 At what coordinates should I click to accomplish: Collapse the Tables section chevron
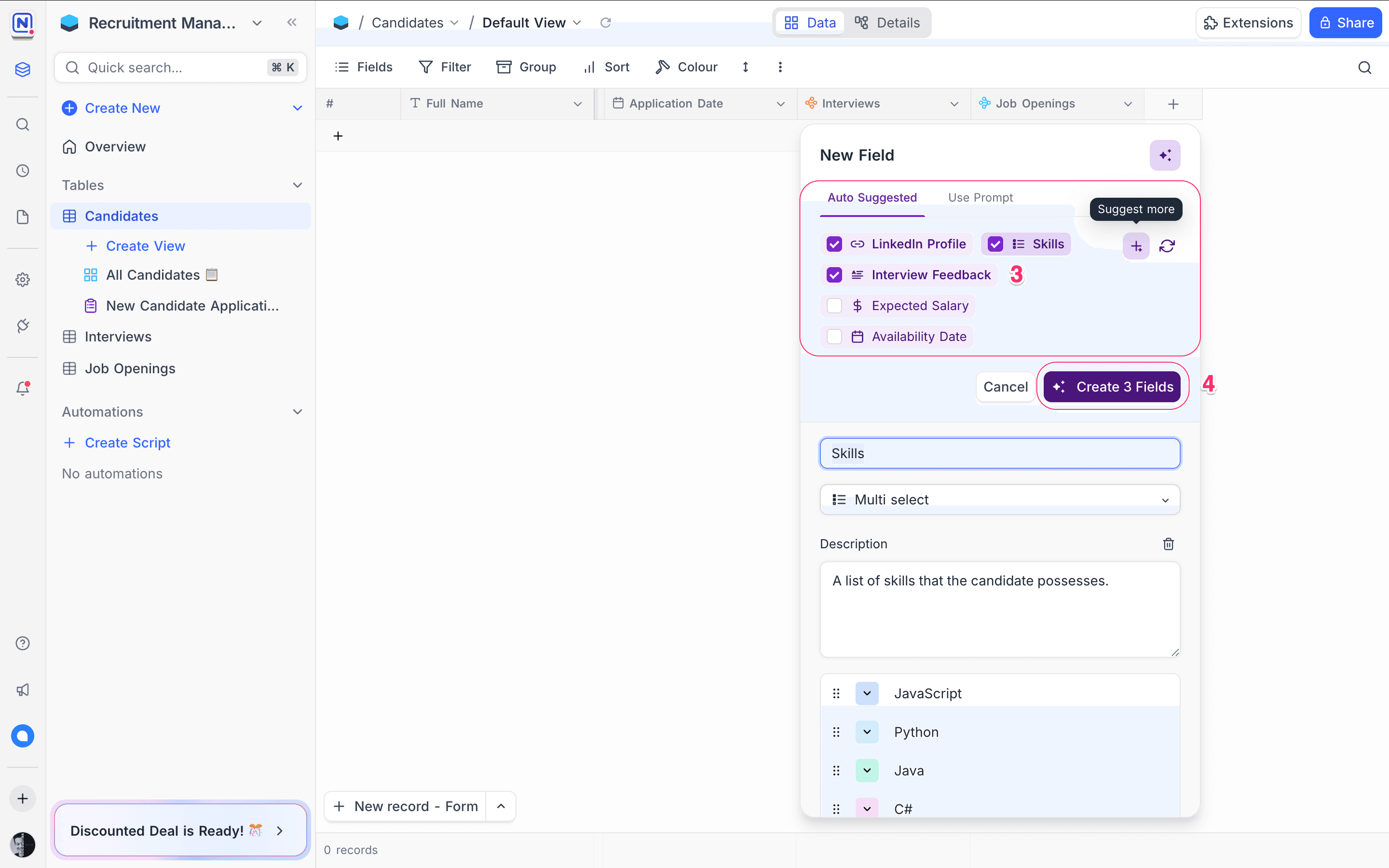point(297,185)
